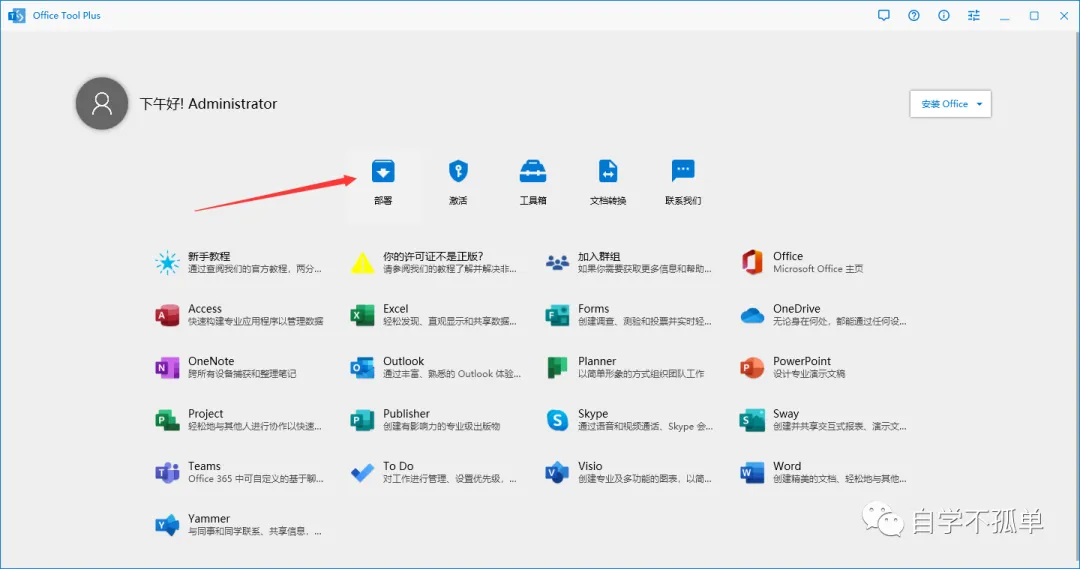Click the 安装 Office button label

[944, 104]
